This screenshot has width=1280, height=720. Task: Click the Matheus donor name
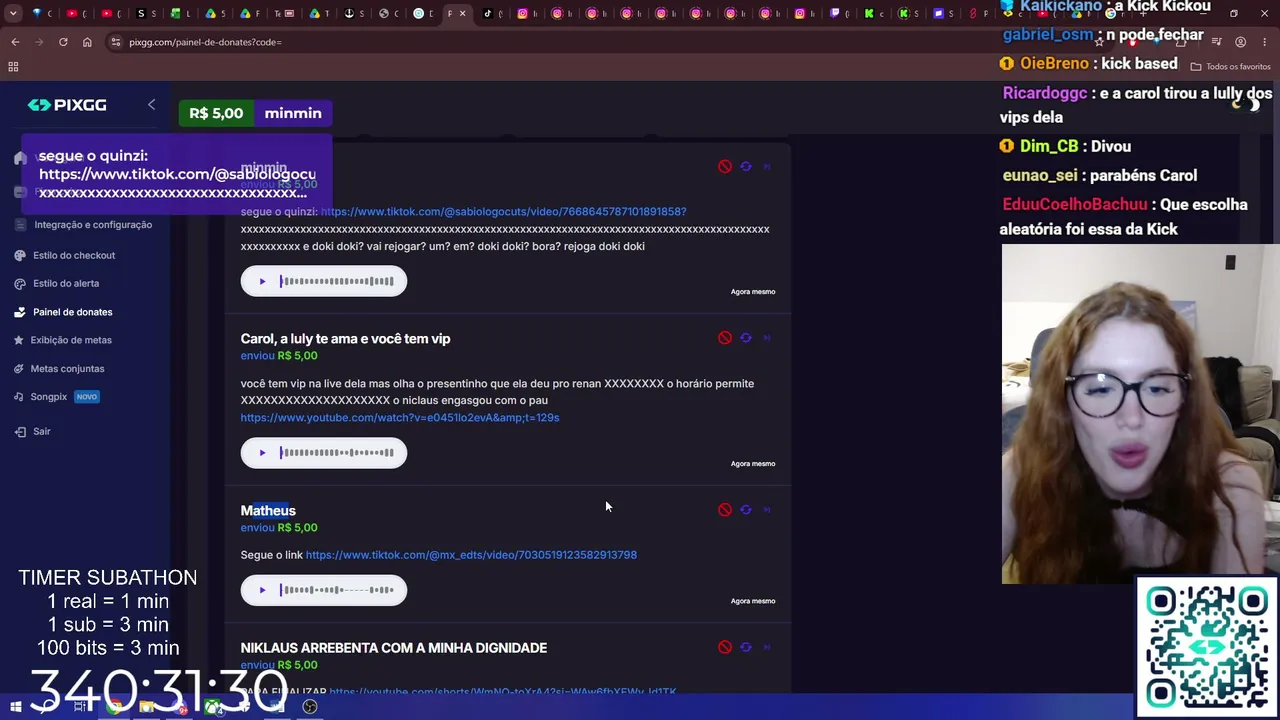tap(268, 511)
